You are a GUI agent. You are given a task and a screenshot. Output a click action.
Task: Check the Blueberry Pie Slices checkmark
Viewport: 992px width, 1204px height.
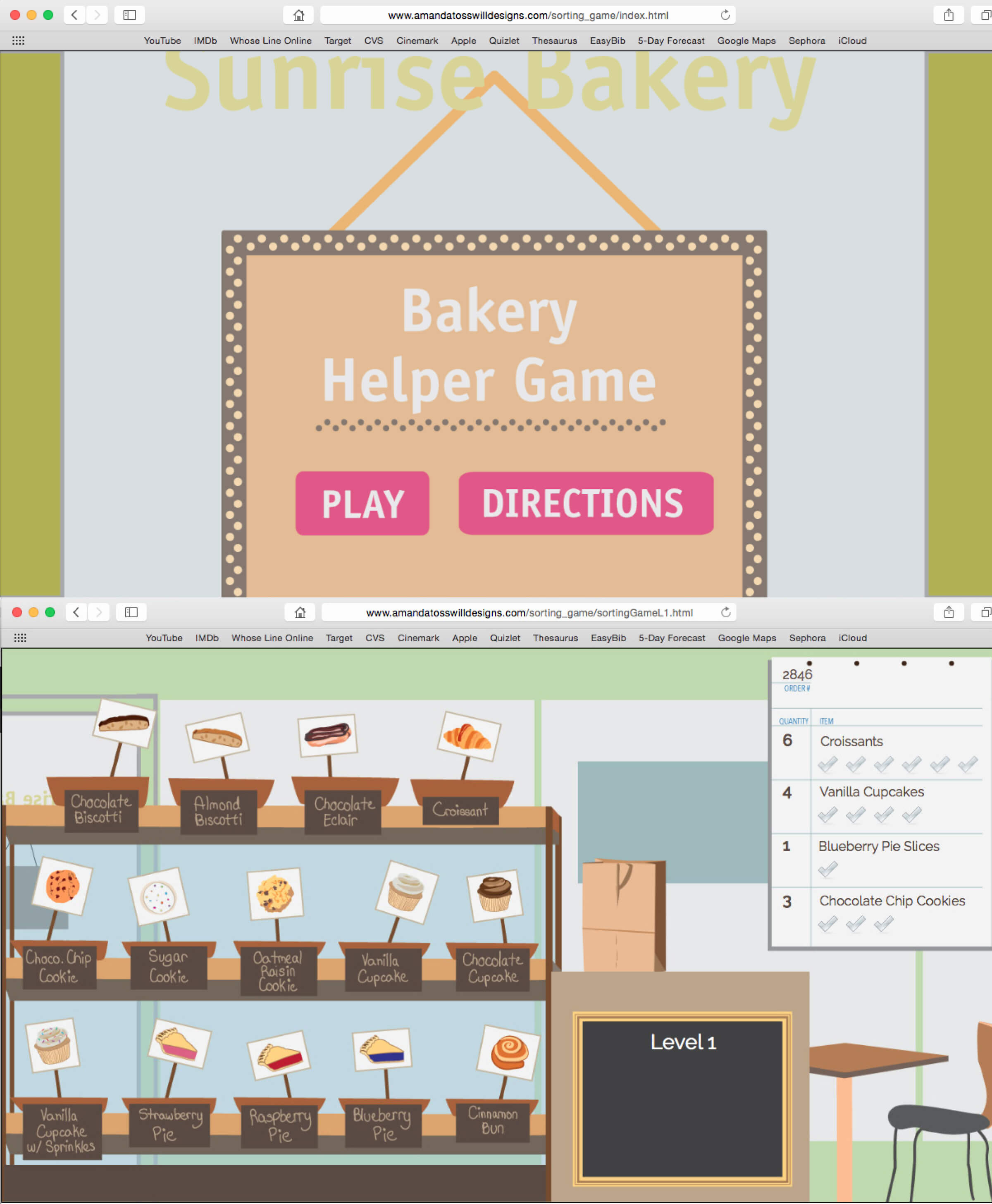pos(827,869)
